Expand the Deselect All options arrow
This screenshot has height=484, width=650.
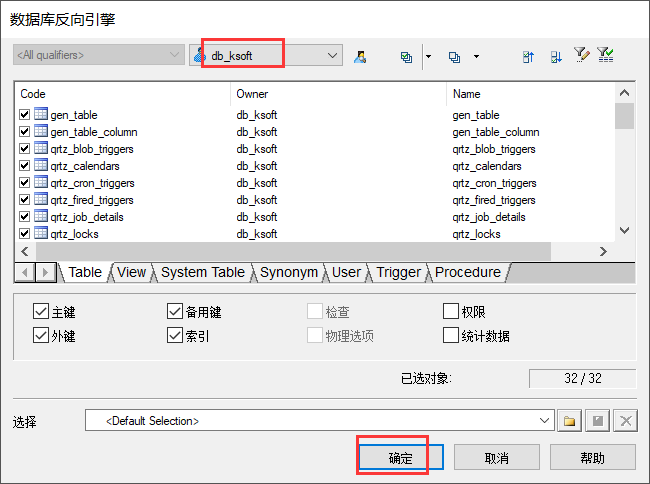click(x=476, y=57)
